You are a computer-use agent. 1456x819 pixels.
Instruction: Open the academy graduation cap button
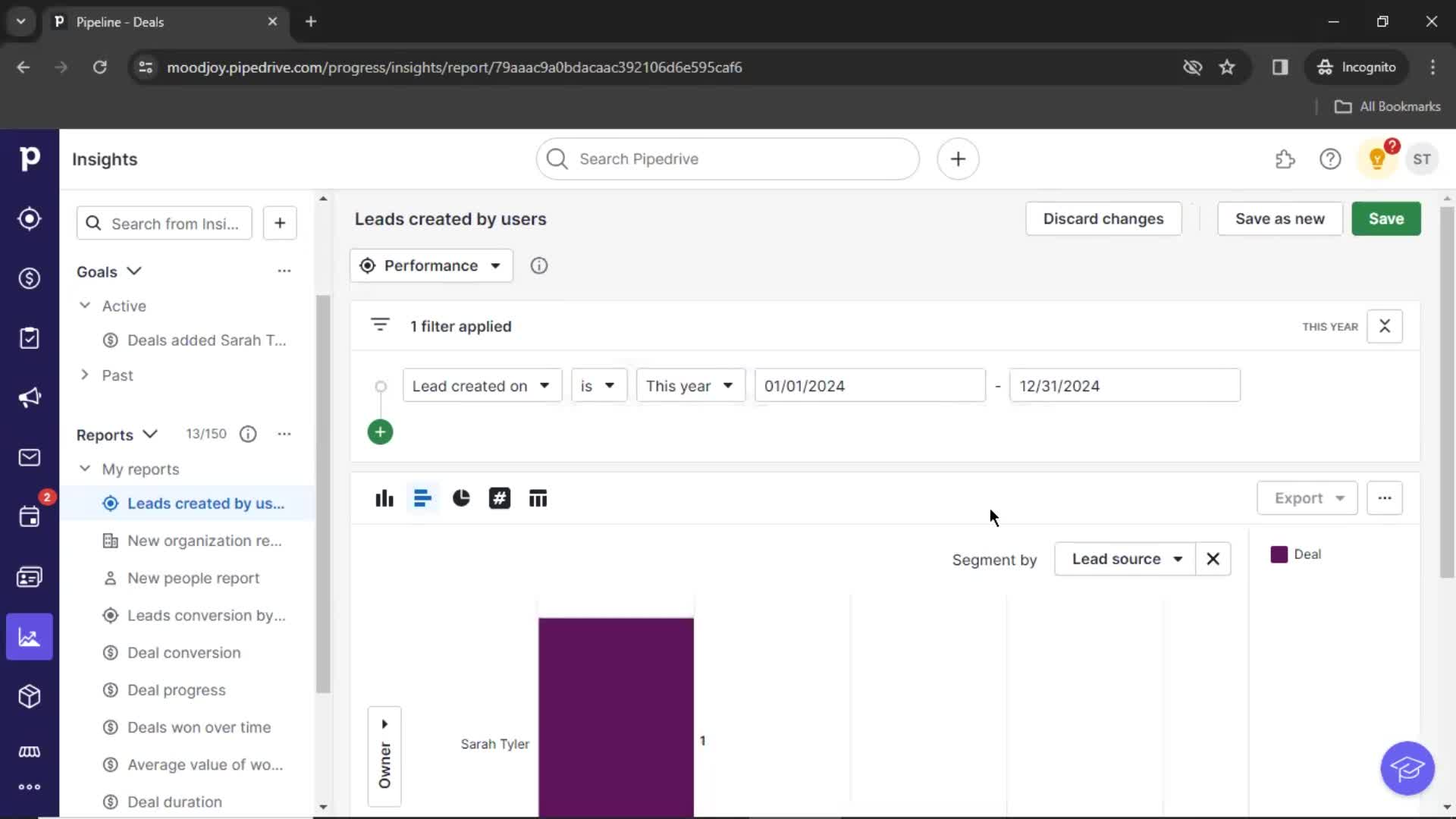1407,768
